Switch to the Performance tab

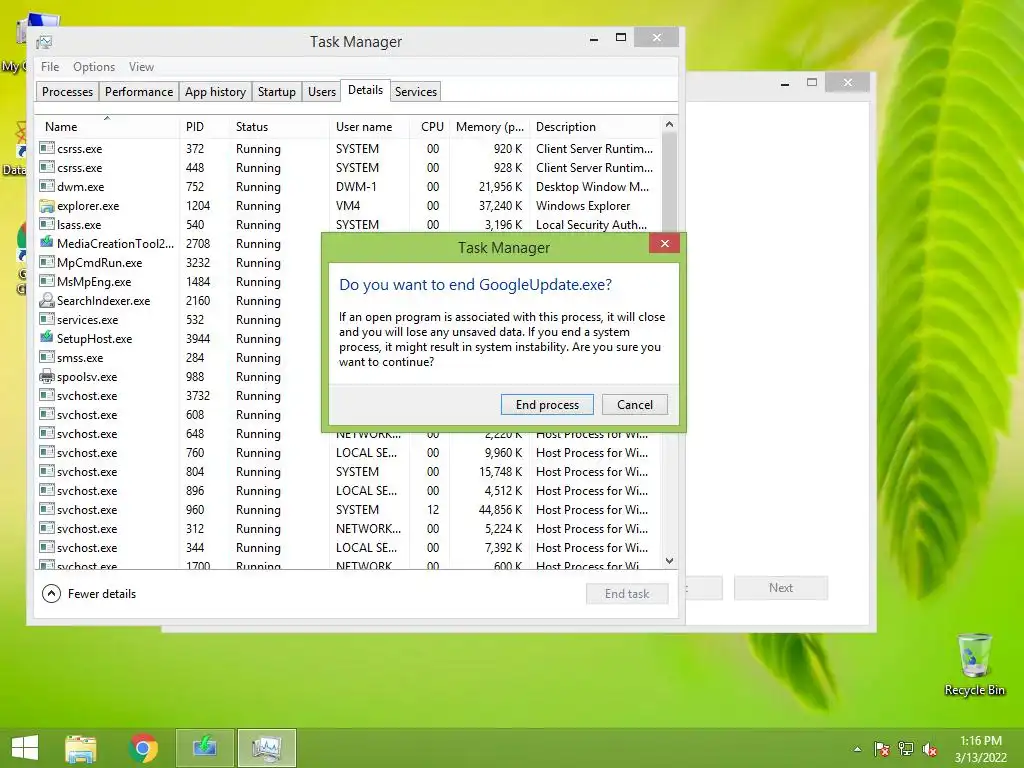pos(139,91)
